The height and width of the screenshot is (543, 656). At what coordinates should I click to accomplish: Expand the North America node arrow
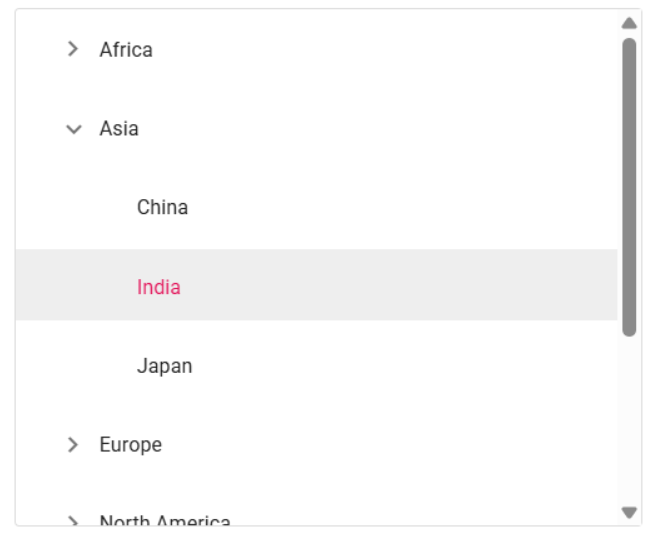pyautogui.click(x=72, y=521)
